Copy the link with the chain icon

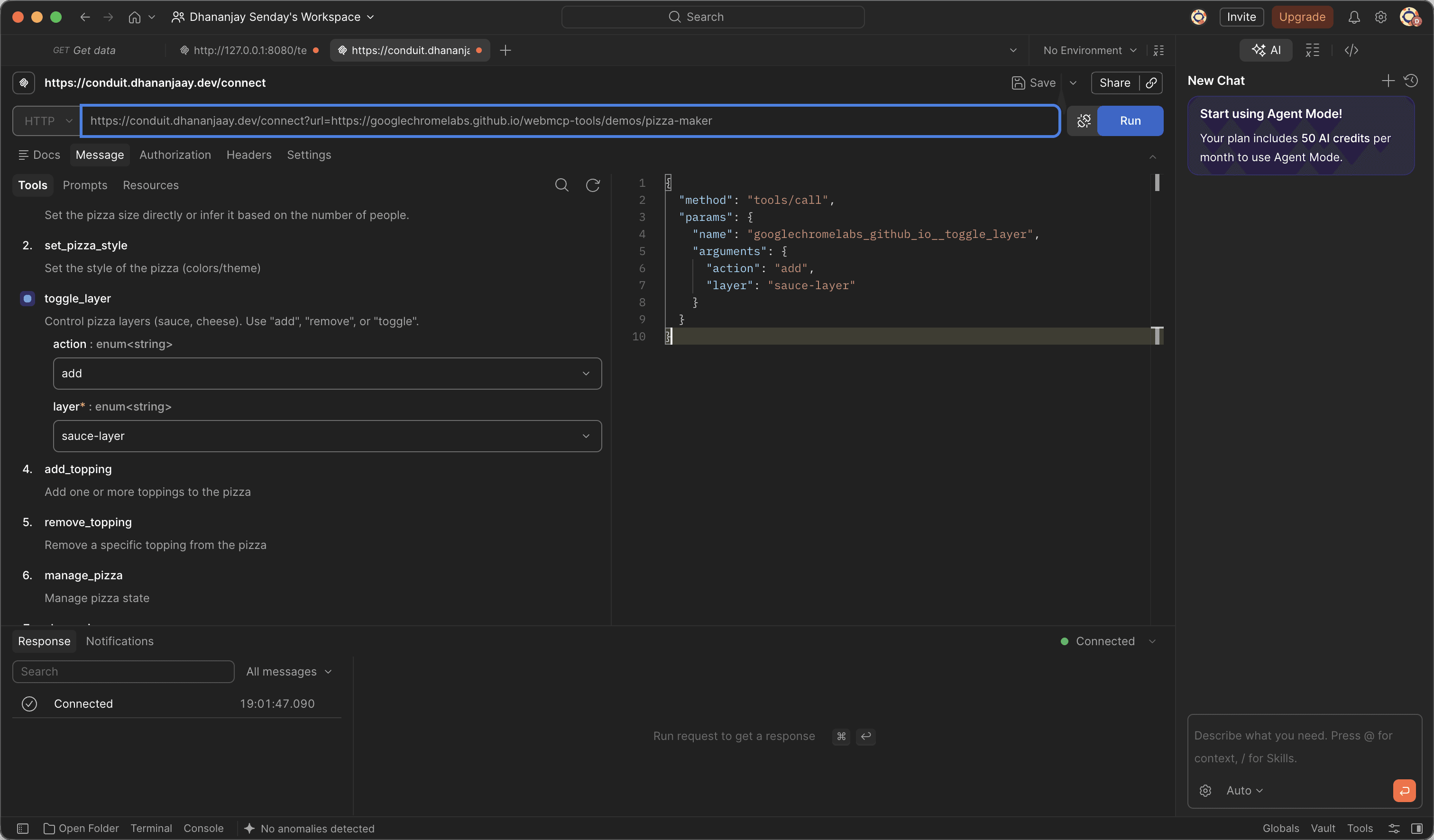(1150, 83)
